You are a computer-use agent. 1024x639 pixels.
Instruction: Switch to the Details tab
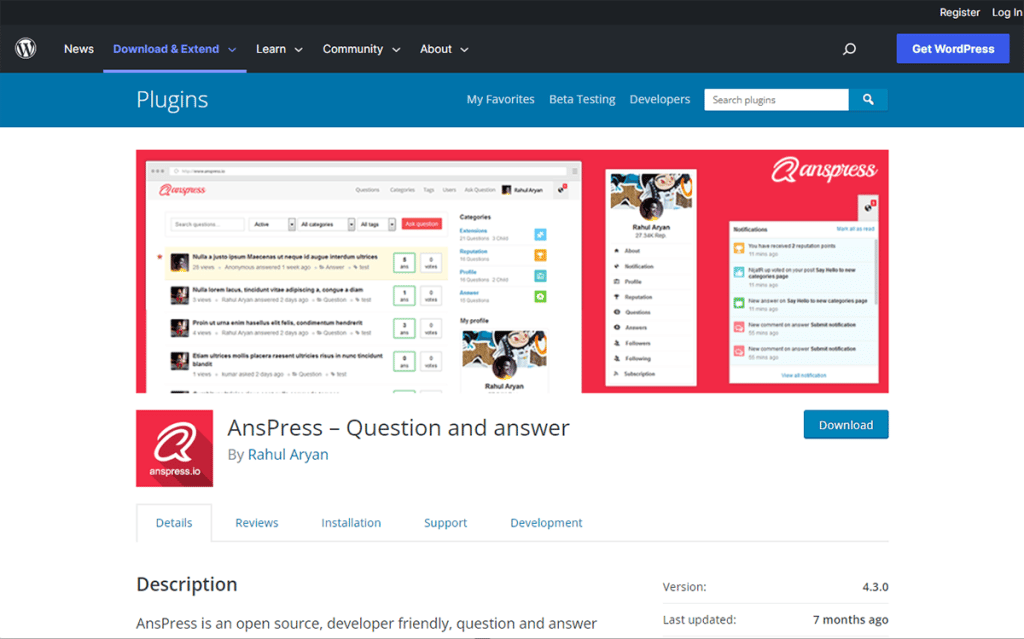(x=174, y=523)
